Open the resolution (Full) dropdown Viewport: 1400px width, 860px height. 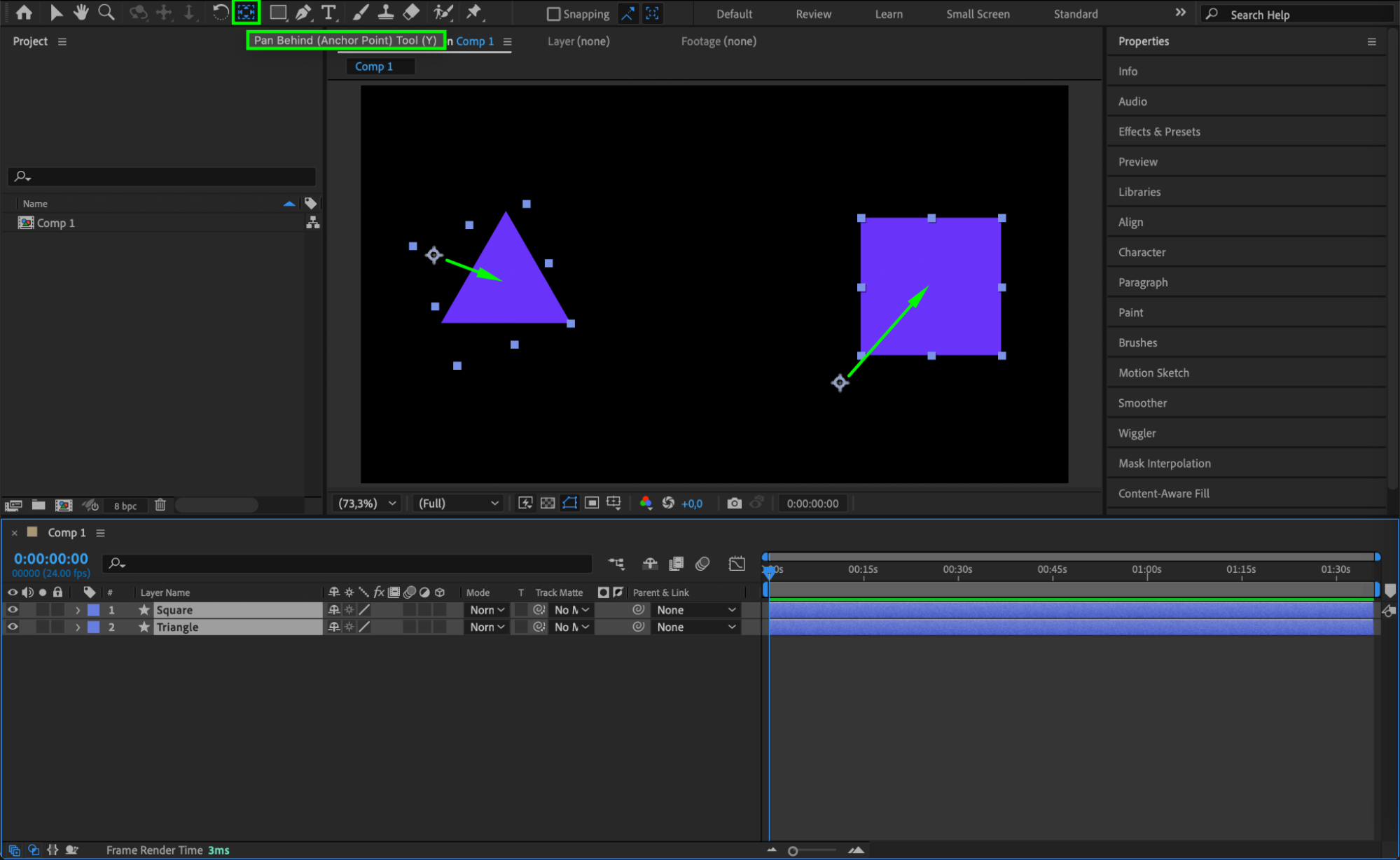tap(458, 503)
